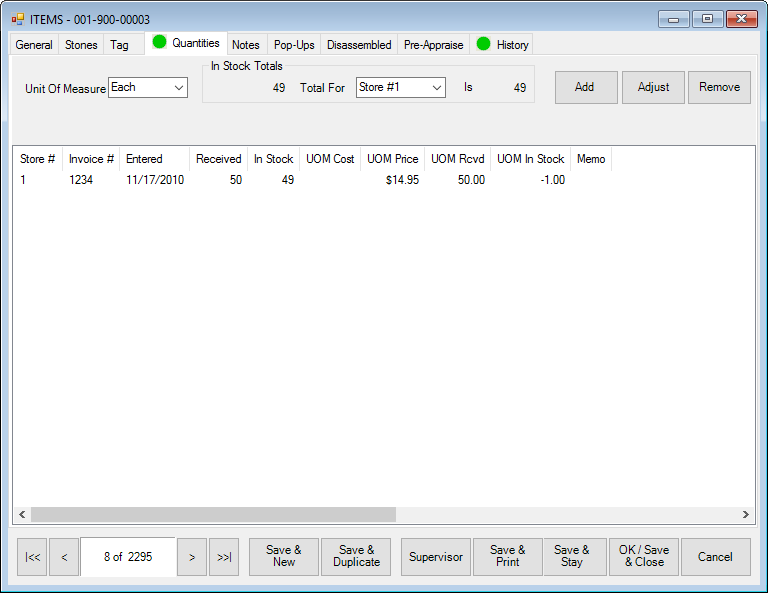Click the Remove button
This screenshot has height=593, width=768.
[x=719, y=87]
